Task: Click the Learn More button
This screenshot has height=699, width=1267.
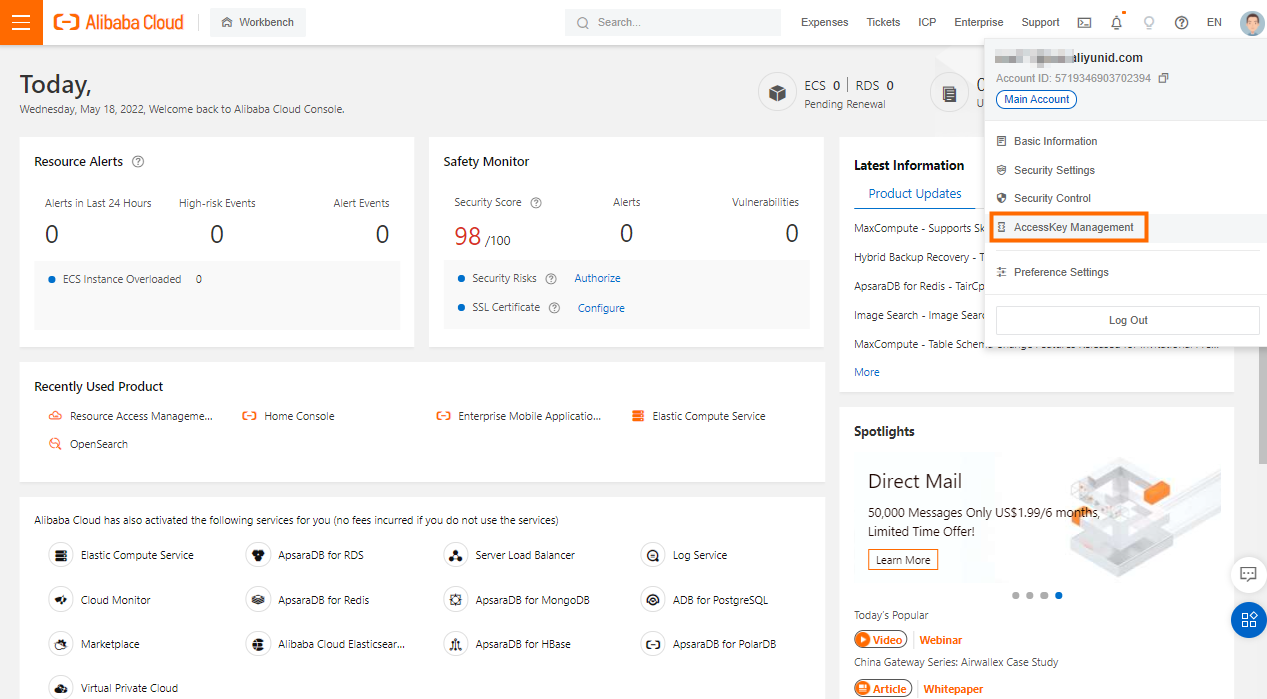Action: tap(902, 560)
